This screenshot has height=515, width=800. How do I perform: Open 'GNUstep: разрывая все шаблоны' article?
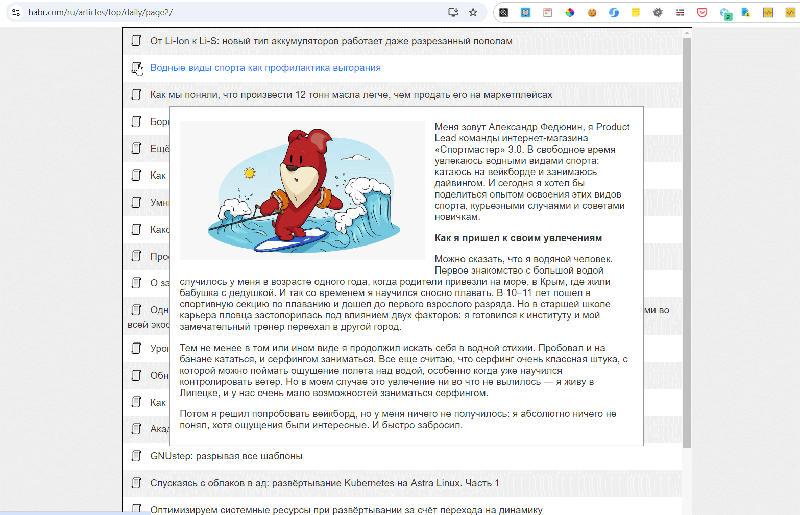pos(226,456)
